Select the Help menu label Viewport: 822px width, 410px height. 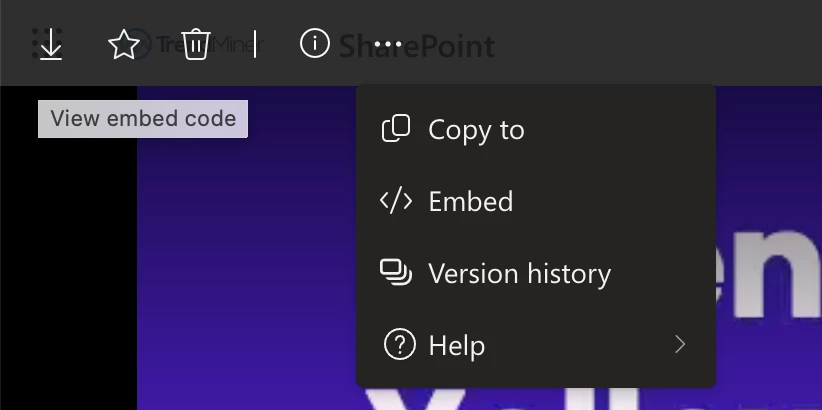point(456,346)
